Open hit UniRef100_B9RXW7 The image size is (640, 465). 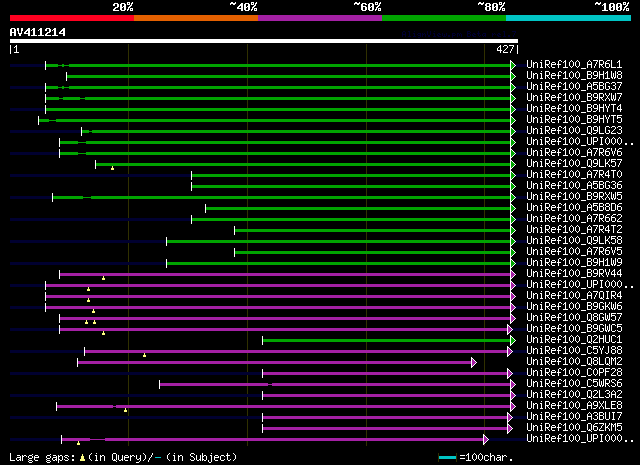tap(574, 98)
